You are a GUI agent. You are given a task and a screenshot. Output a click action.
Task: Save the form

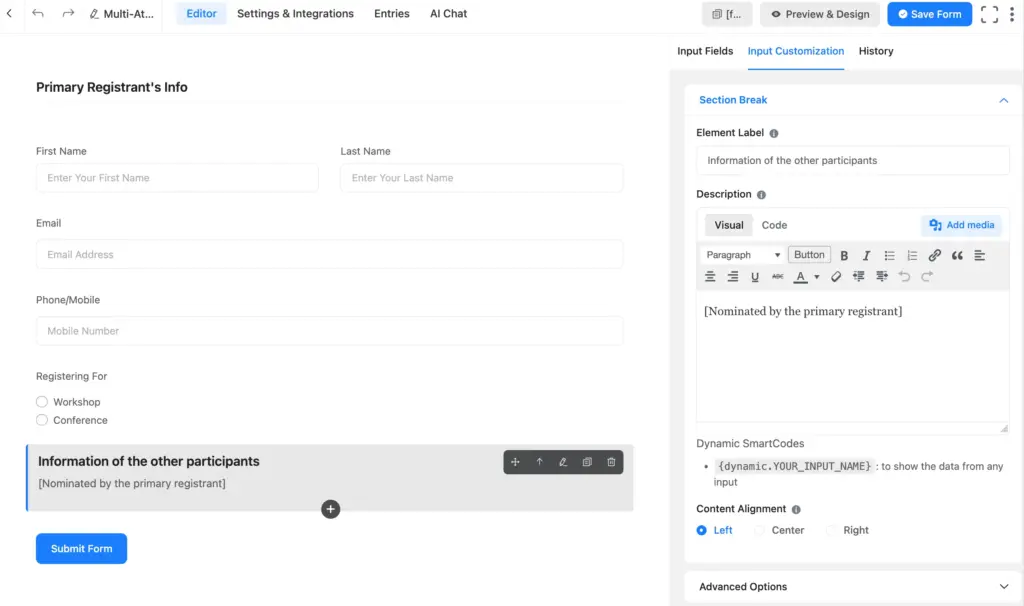(929, 14)
